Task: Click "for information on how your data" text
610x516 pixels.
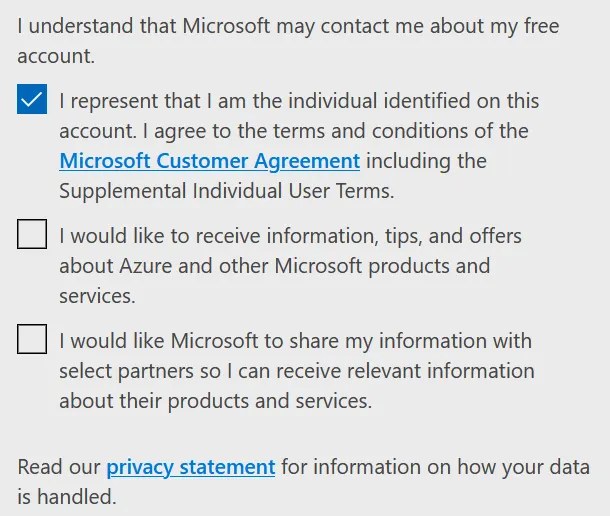Action: point(434,466)
